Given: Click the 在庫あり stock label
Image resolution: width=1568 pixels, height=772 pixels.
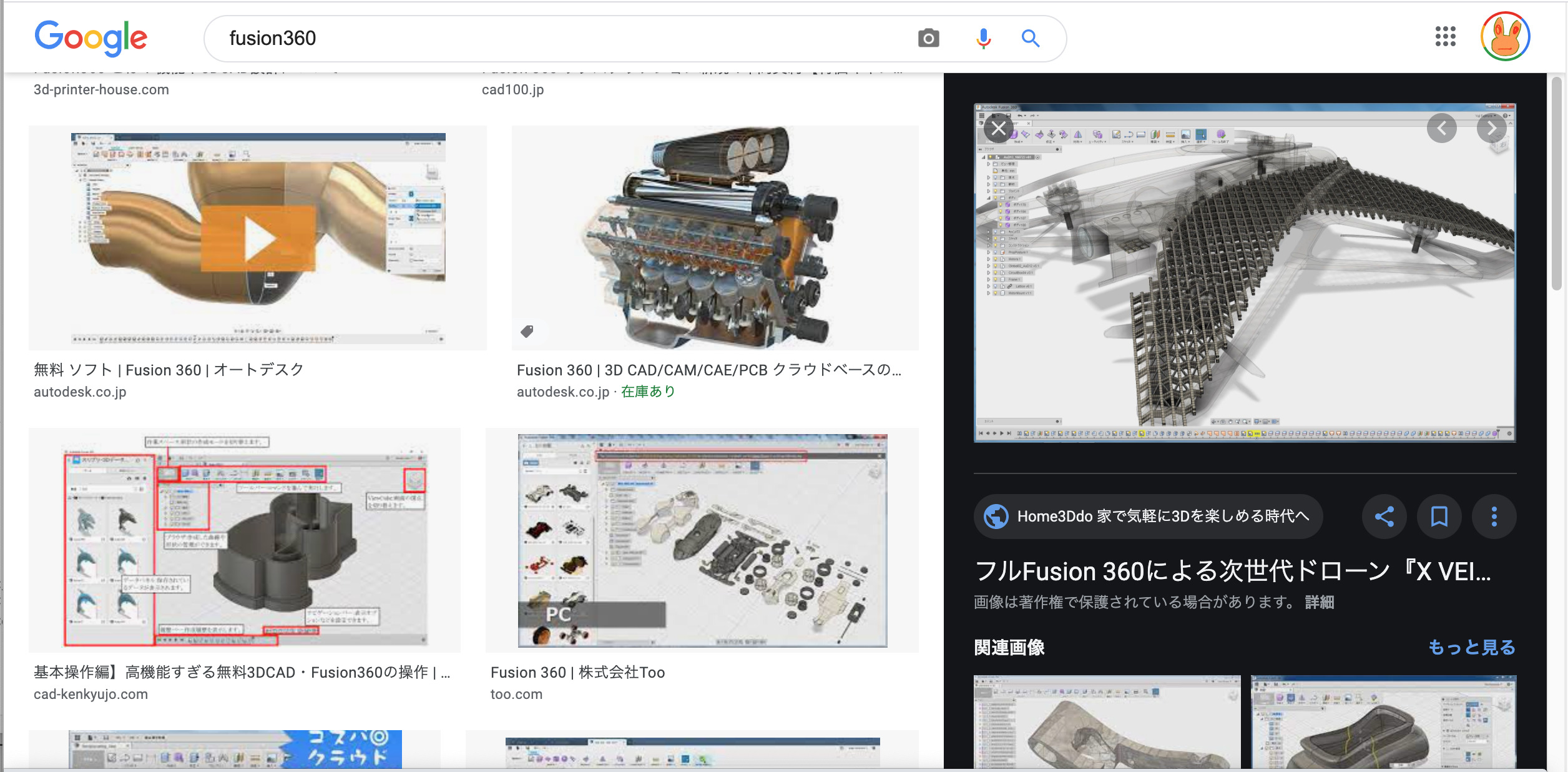Looking at the screenshot, I should pos(648,392).
